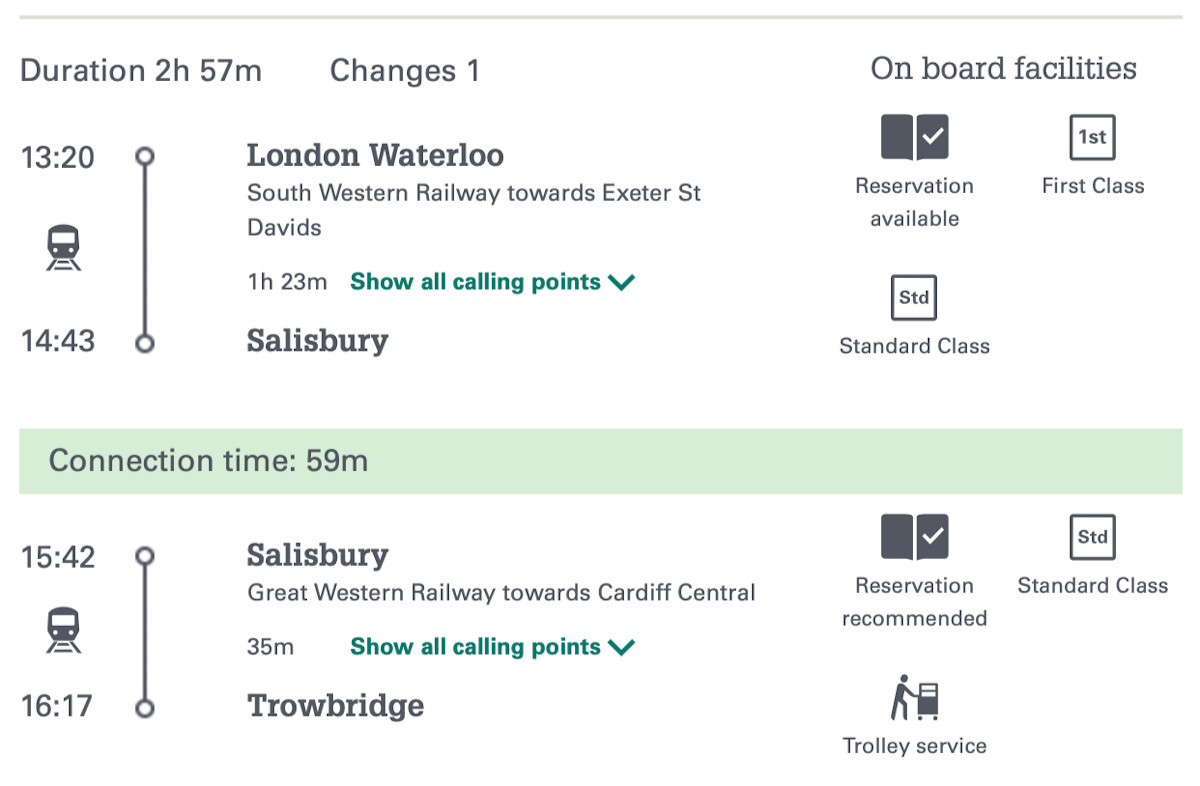Click the On board facilities heading
The height and width of the screenshot is (786, 1200).
(x=1003, y=68)
